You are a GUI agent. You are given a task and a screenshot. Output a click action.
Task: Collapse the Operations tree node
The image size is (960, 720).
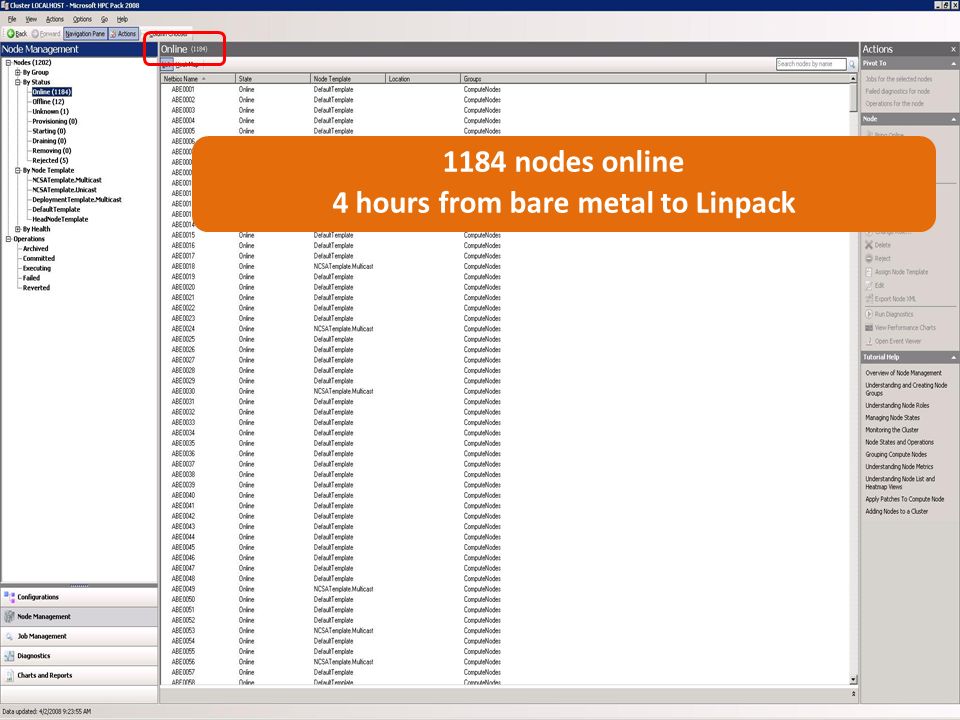click(x=8, y=239)
